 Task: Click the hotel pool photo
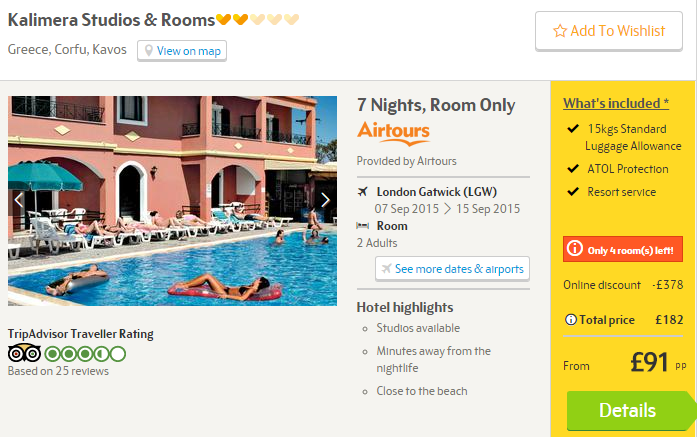[172, 201]
